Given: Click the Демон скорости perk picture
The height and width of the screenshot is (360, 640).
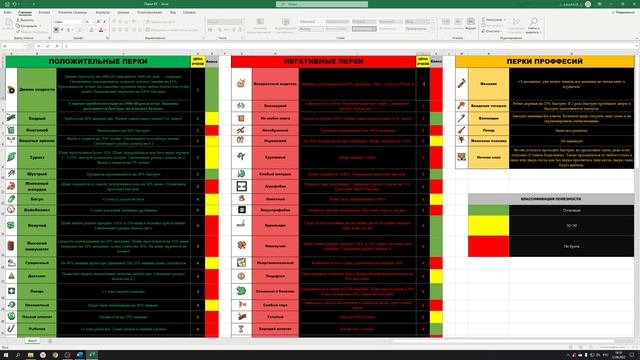Looking at the screenshot, I should (x=11, y=89).
